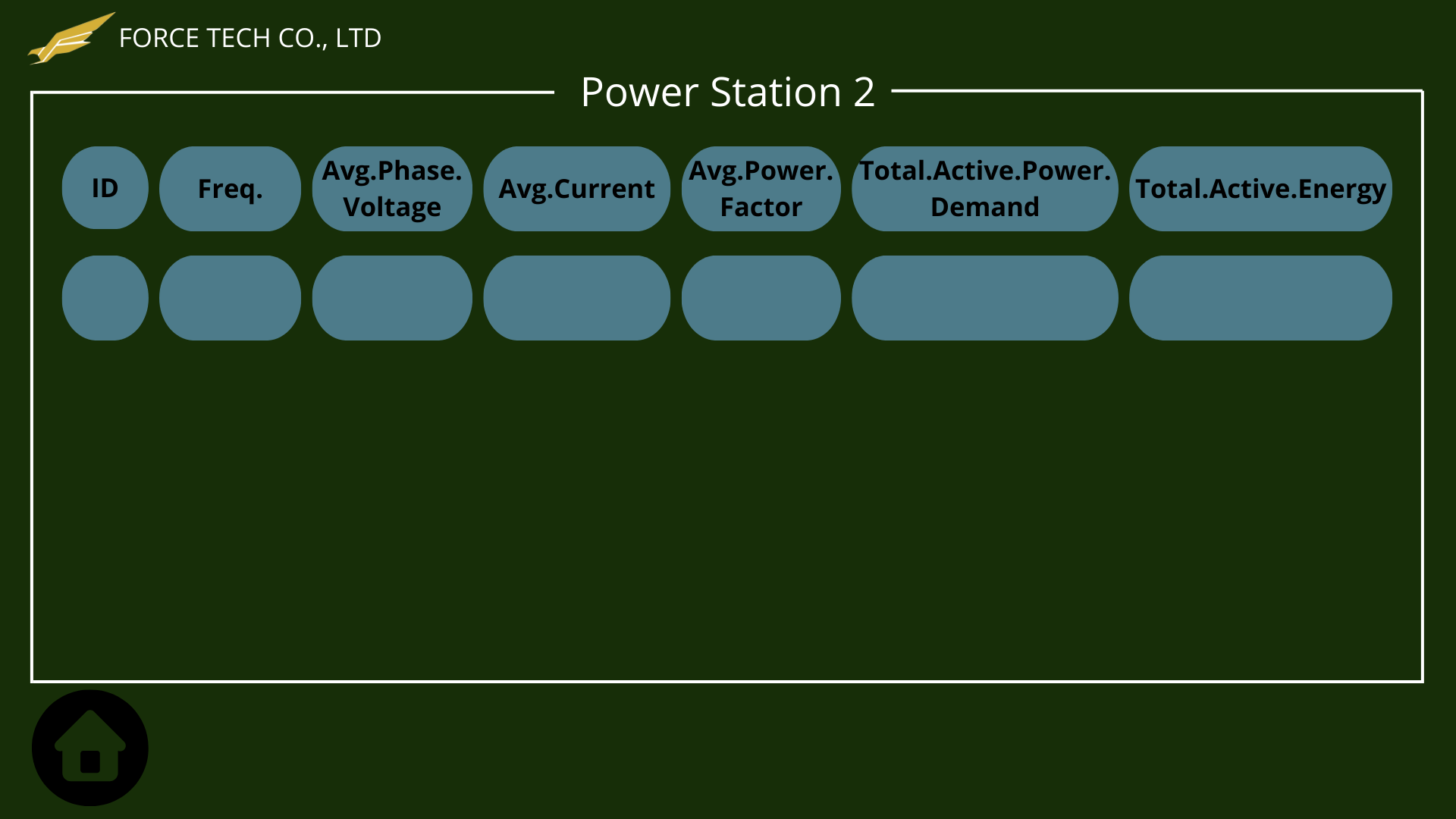Select the ID column header
This screenshot has width=1456, height=819.
coord(105,188)
